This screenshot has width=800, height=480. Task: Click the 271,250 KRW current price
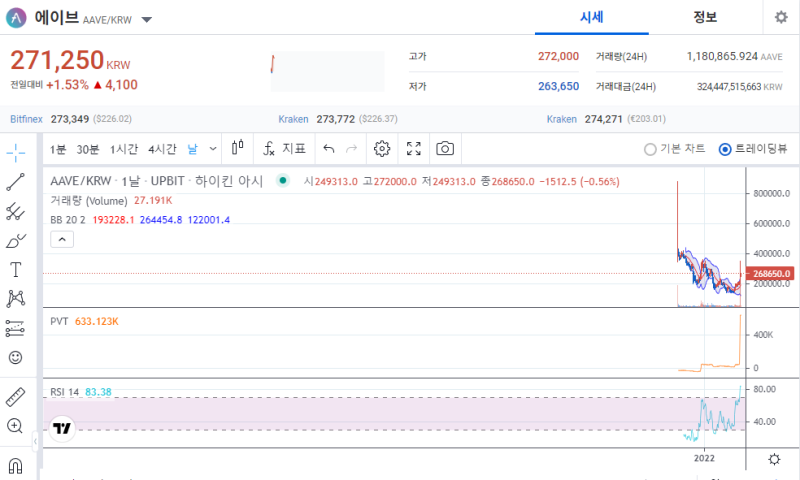coord(70,60)
